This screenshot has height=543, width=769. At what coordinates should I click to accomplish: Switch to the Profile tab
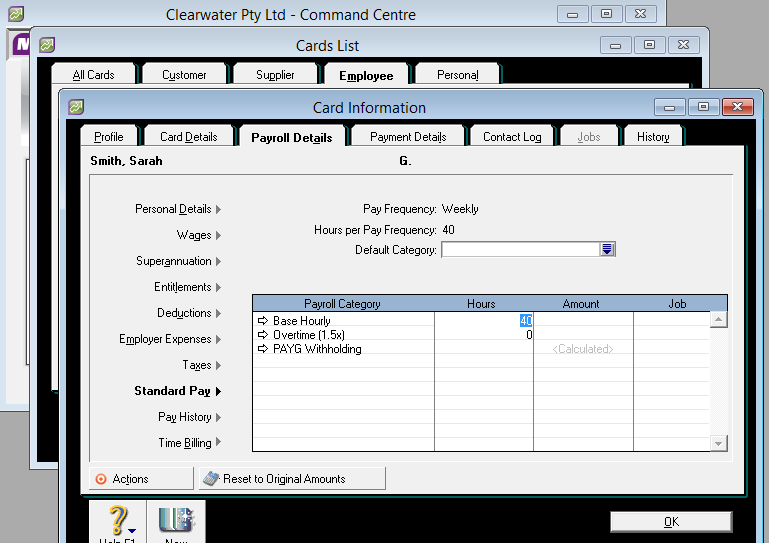point(109,137)
